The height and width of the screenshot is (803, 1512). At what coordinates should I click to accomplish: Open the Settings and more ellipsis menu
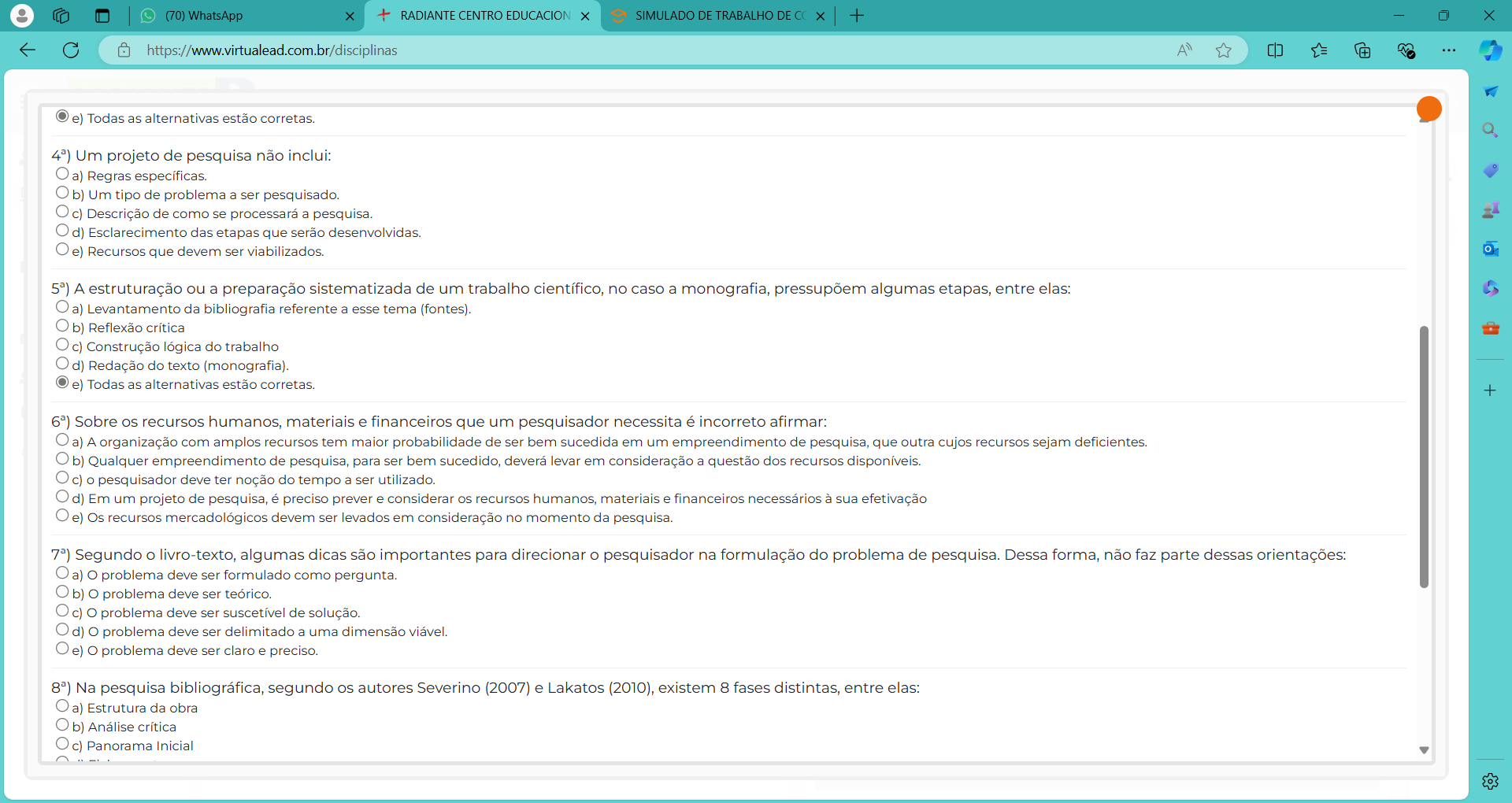(1449, 50)
